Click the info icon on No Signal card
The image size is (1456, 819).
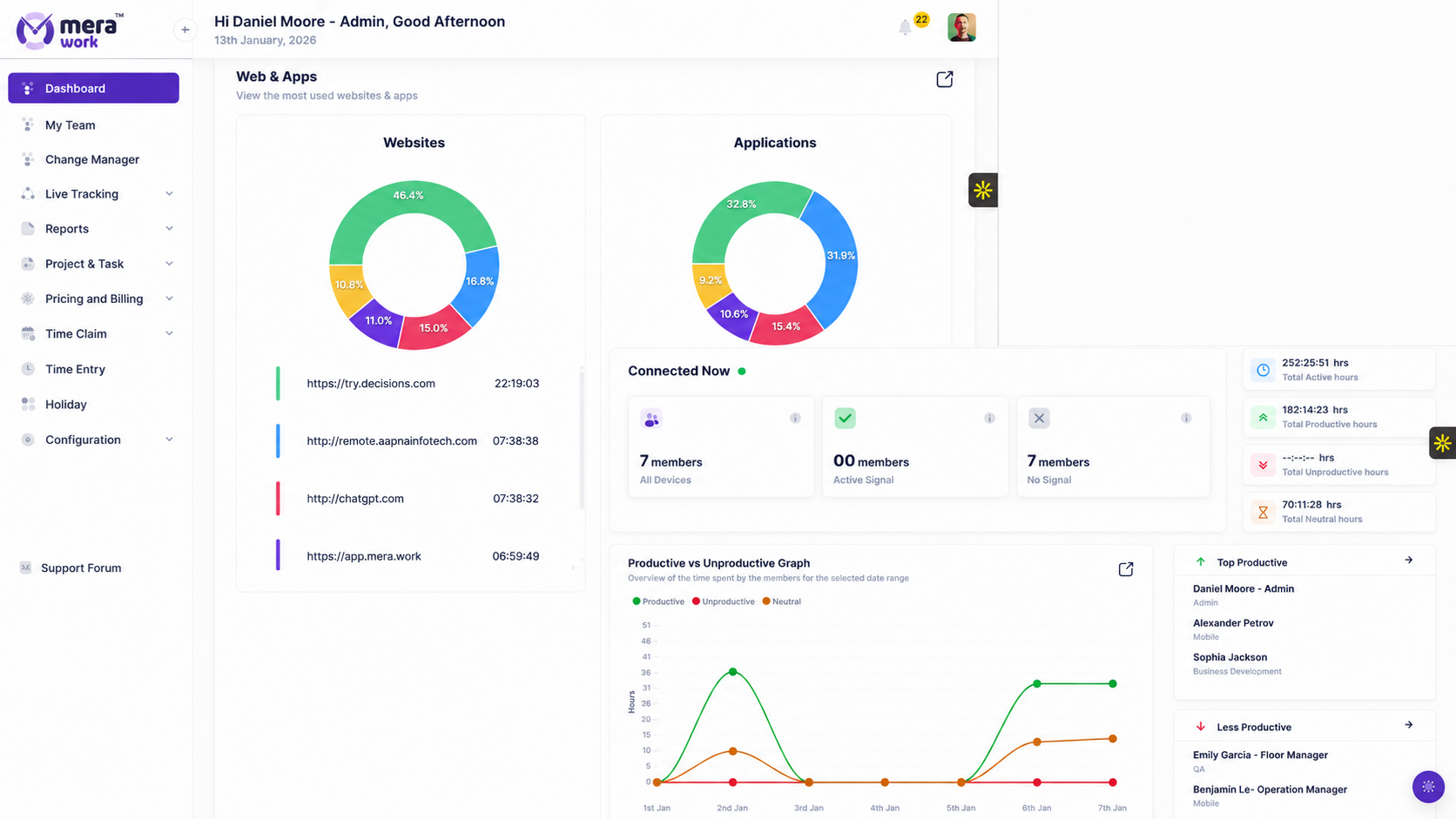1186,418
